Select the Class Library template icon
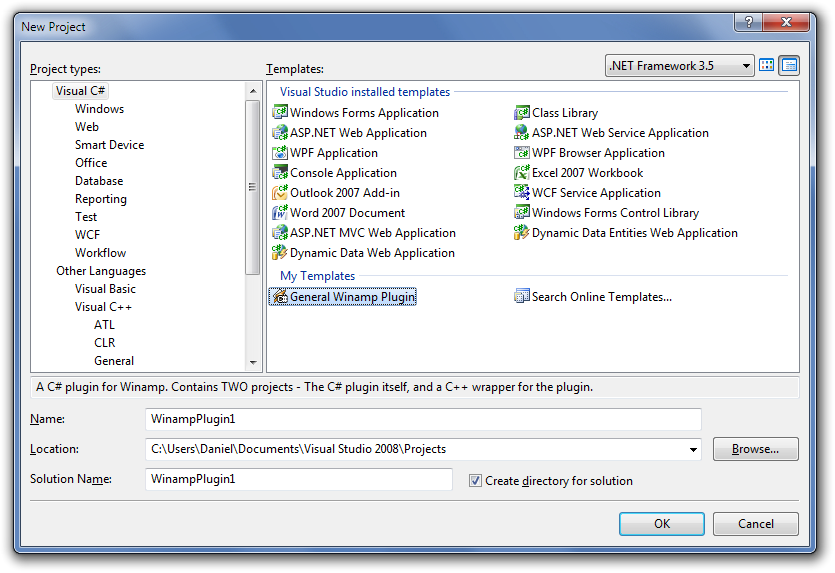The height and width of the screenshot is (573, 835). (522, 112)
